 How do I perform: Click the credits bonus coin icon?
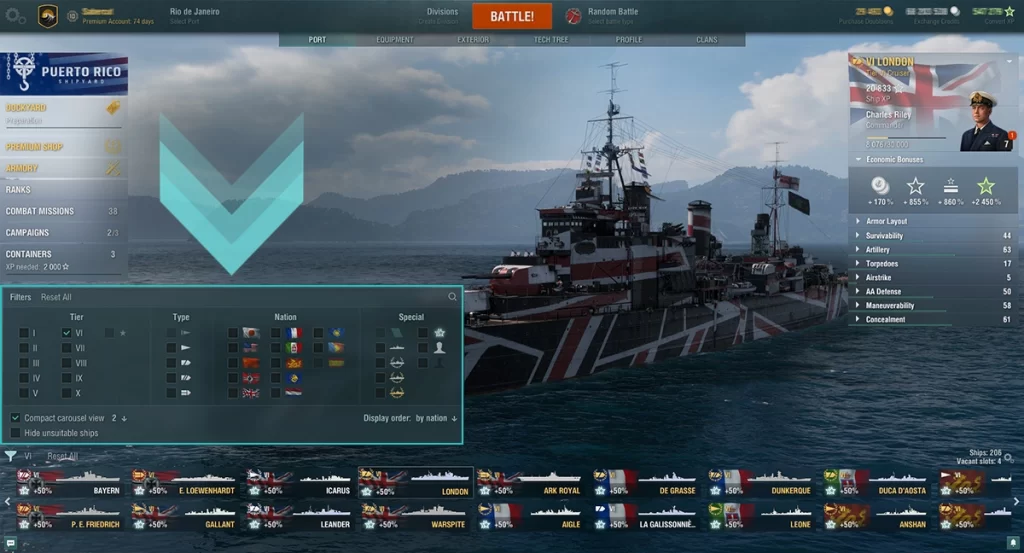[880, 187]
